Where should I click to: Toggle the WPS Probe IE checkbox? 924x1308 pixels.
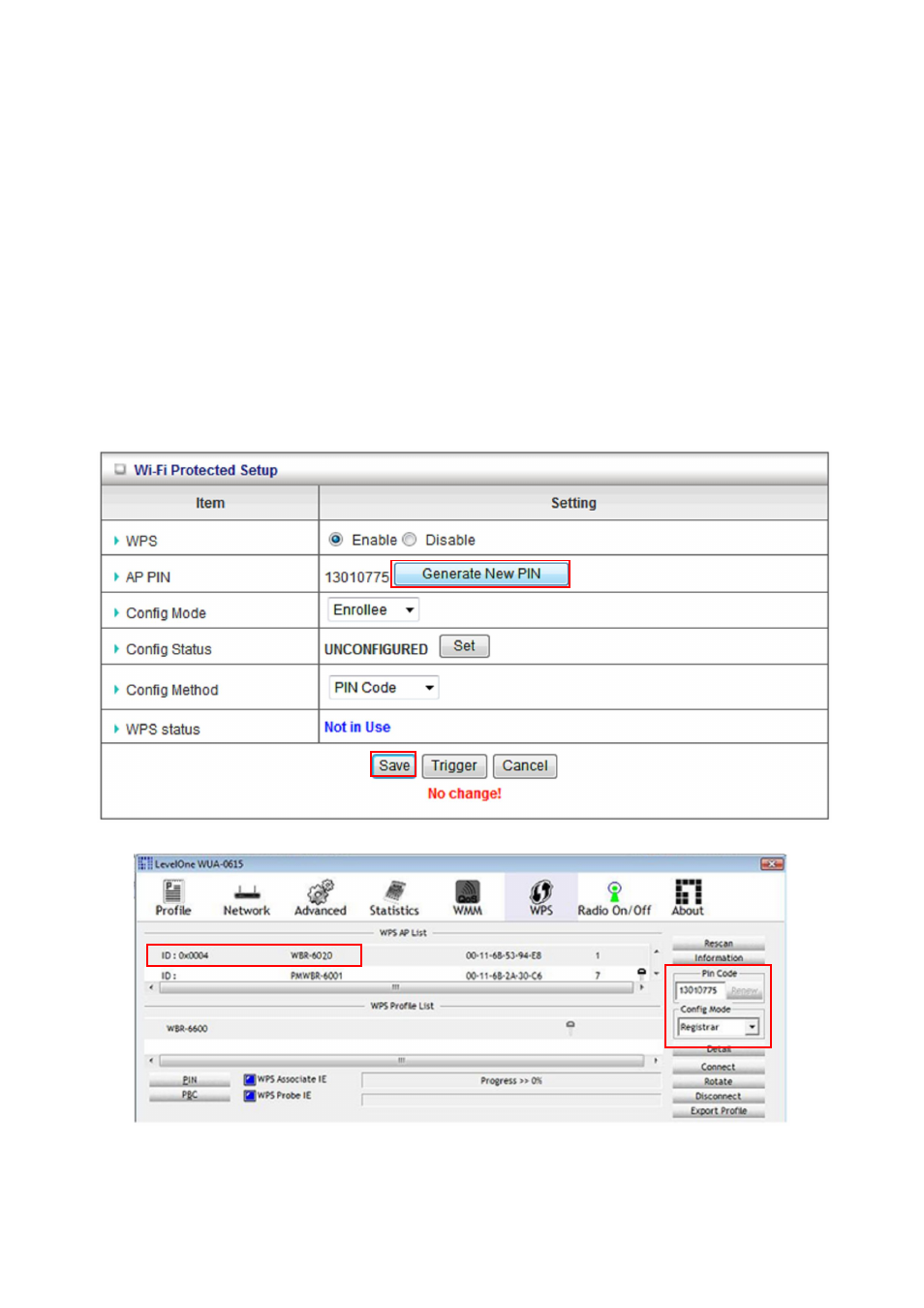pyautogui.click(x=249, y=1096)
